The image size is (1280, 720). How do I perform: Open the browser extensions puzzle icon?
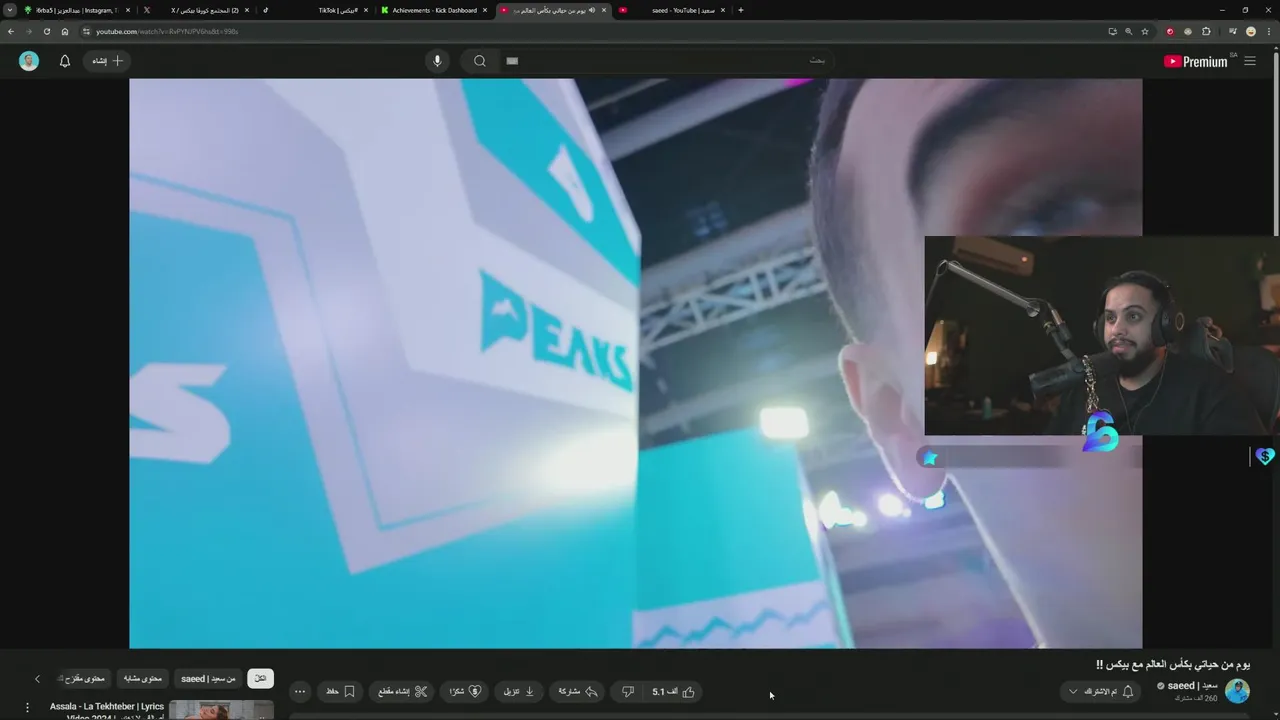1206,31
